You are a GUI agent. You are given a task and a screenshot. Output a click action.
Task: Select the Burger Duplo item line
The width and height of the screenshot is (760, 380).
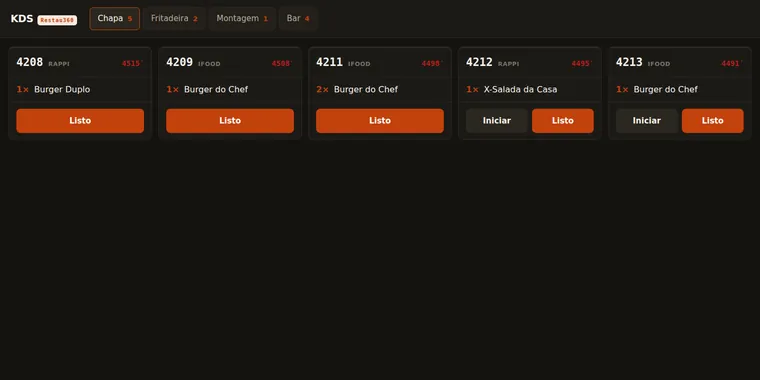click(x=80, y=90)
